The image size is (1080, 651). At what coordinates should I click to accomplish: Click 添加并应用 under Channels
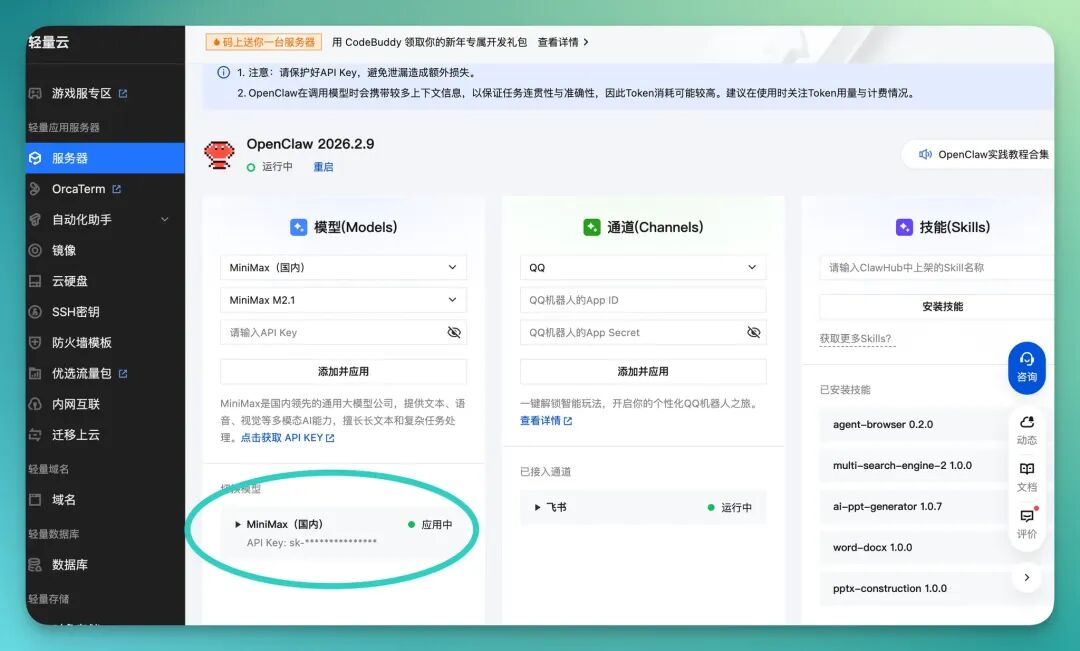(x=643, y=371)
